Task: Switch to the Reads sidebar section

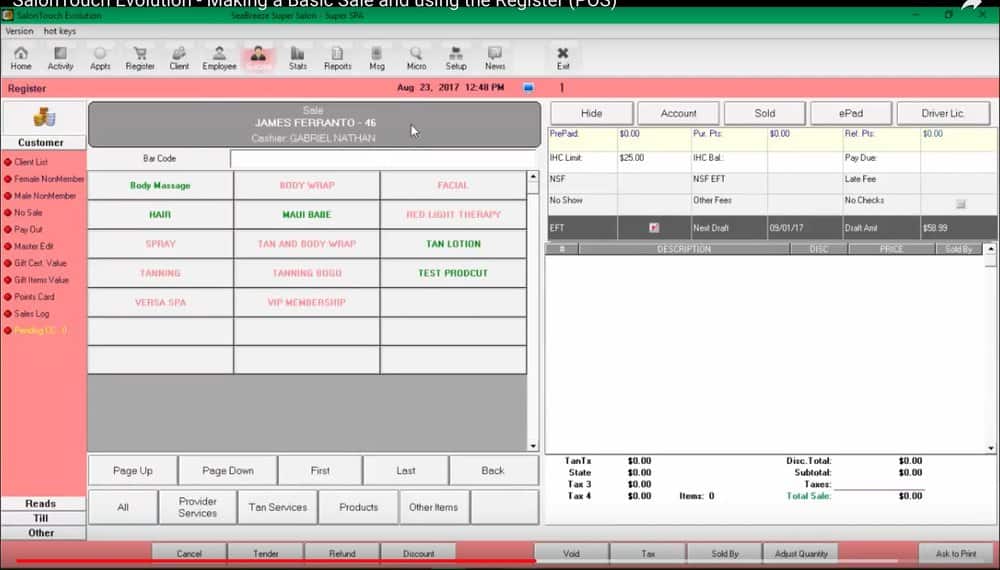Action: tap(41, 504)
